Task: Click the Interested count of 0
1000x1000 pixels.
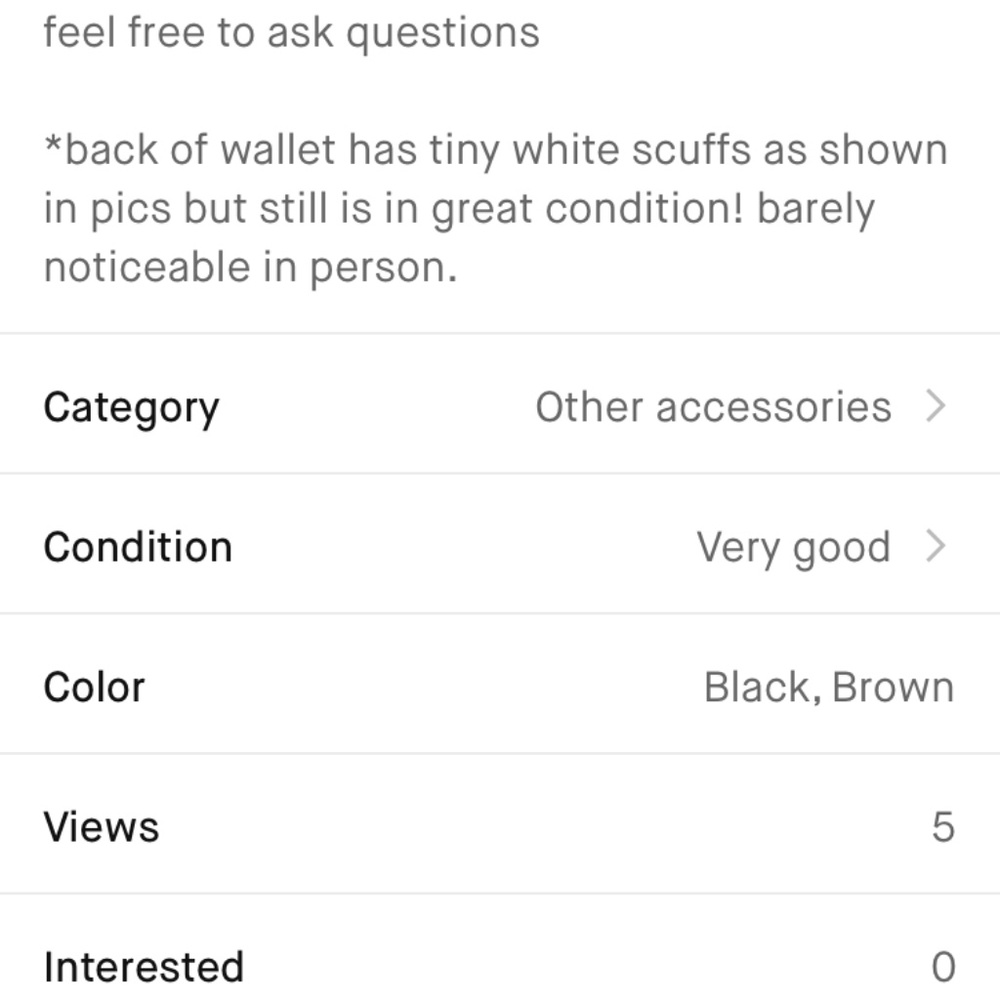Action: [943, 967]
